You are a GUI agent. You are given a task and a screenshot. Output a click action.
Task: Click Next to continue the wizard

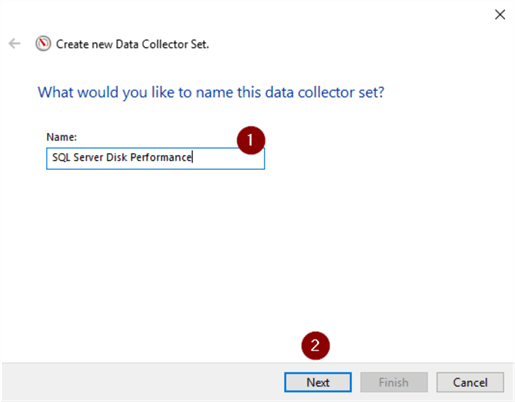[318, 382]
